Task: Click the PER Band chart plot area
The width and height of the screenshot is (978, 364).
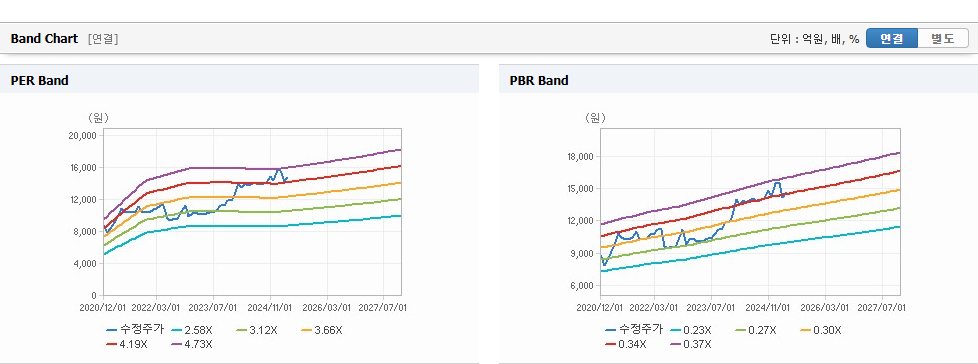Action: coord(252,212)
